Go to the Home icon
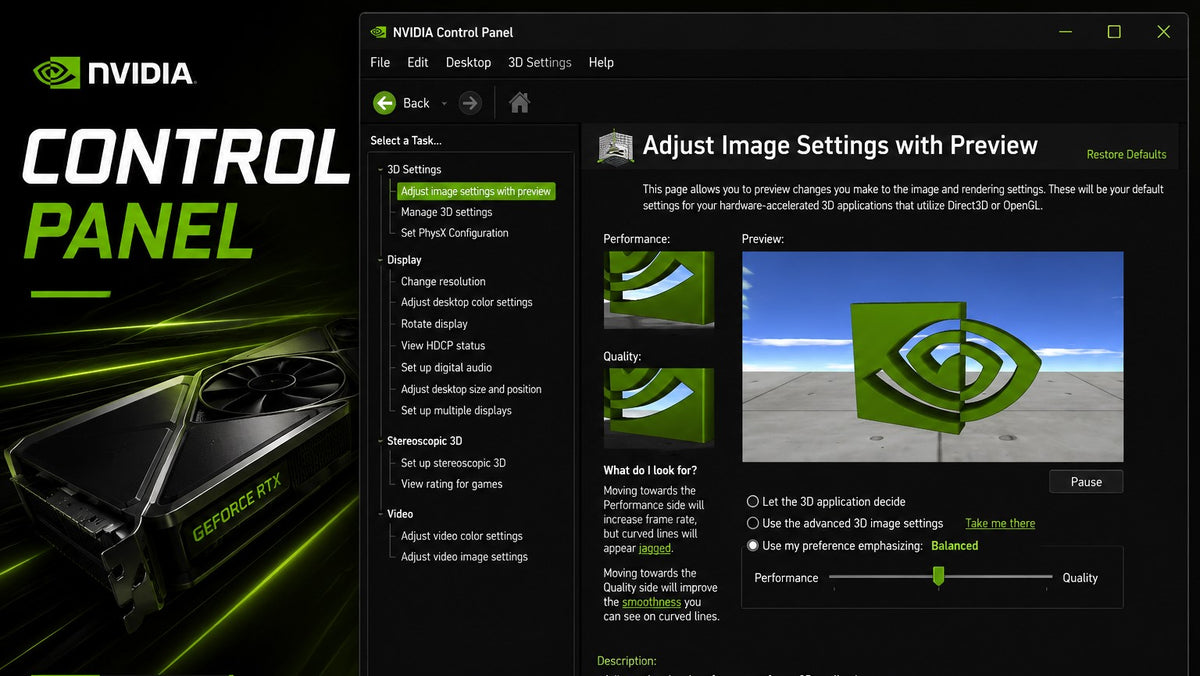 tap(519, 102)
